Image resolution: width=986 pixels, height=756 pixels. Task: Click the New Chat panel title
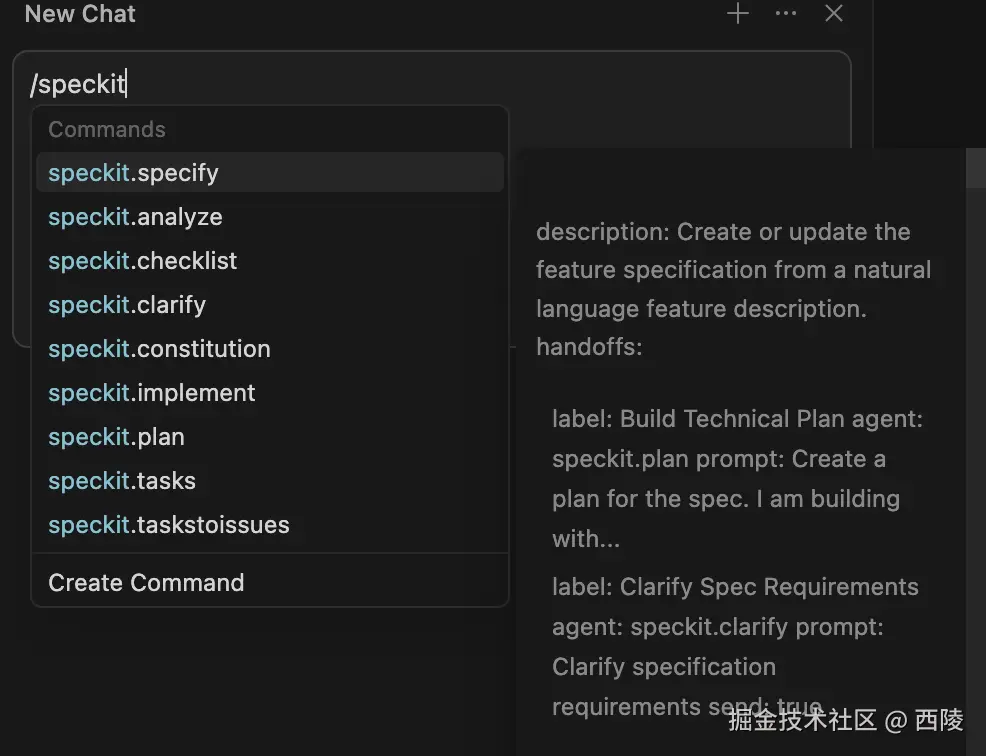tap(80, 14)
